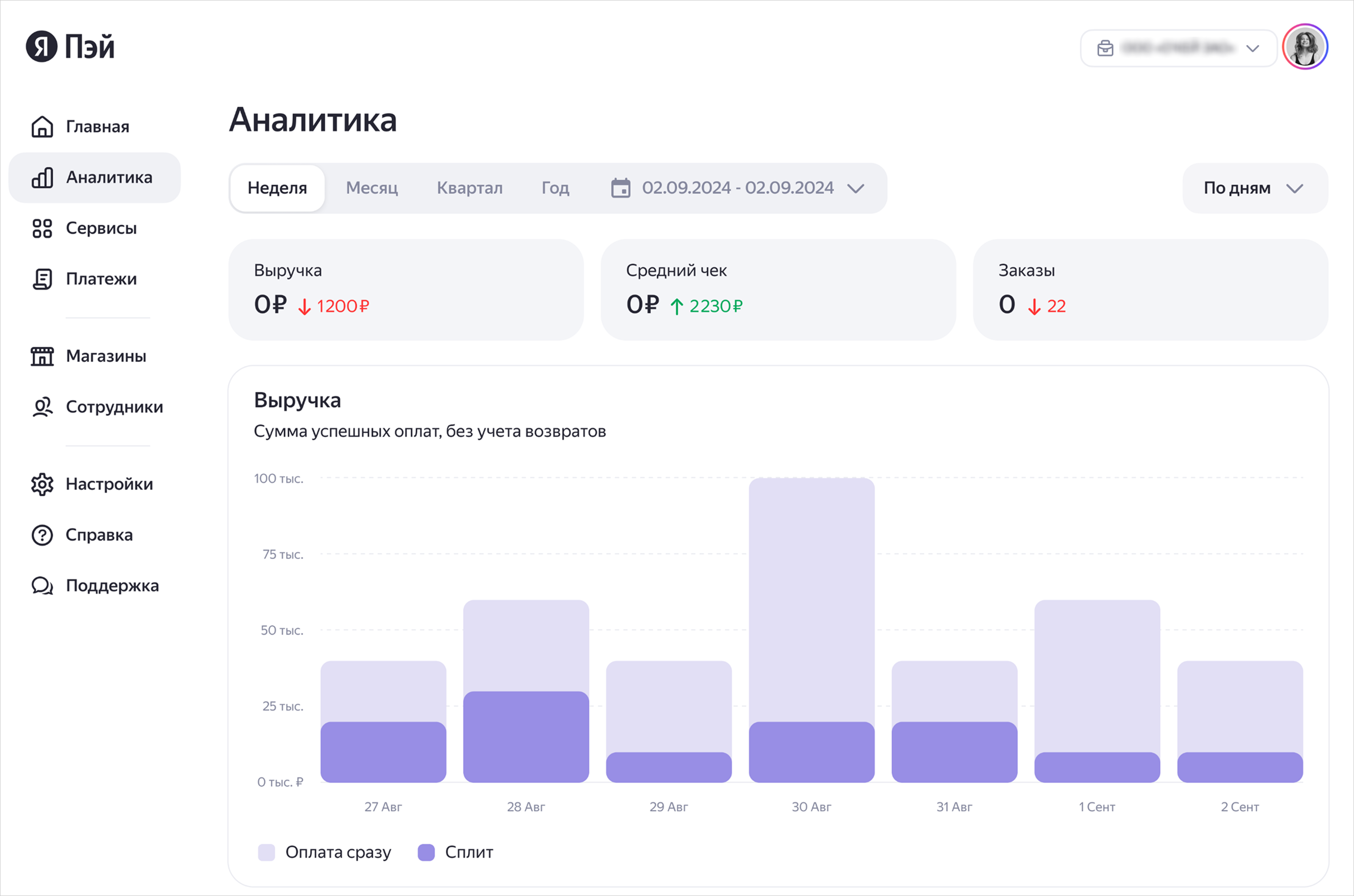Click the Сервисы grid icon
This screenshot has height=896, width=1354.
pyautogui.click(x=42, y=228)
